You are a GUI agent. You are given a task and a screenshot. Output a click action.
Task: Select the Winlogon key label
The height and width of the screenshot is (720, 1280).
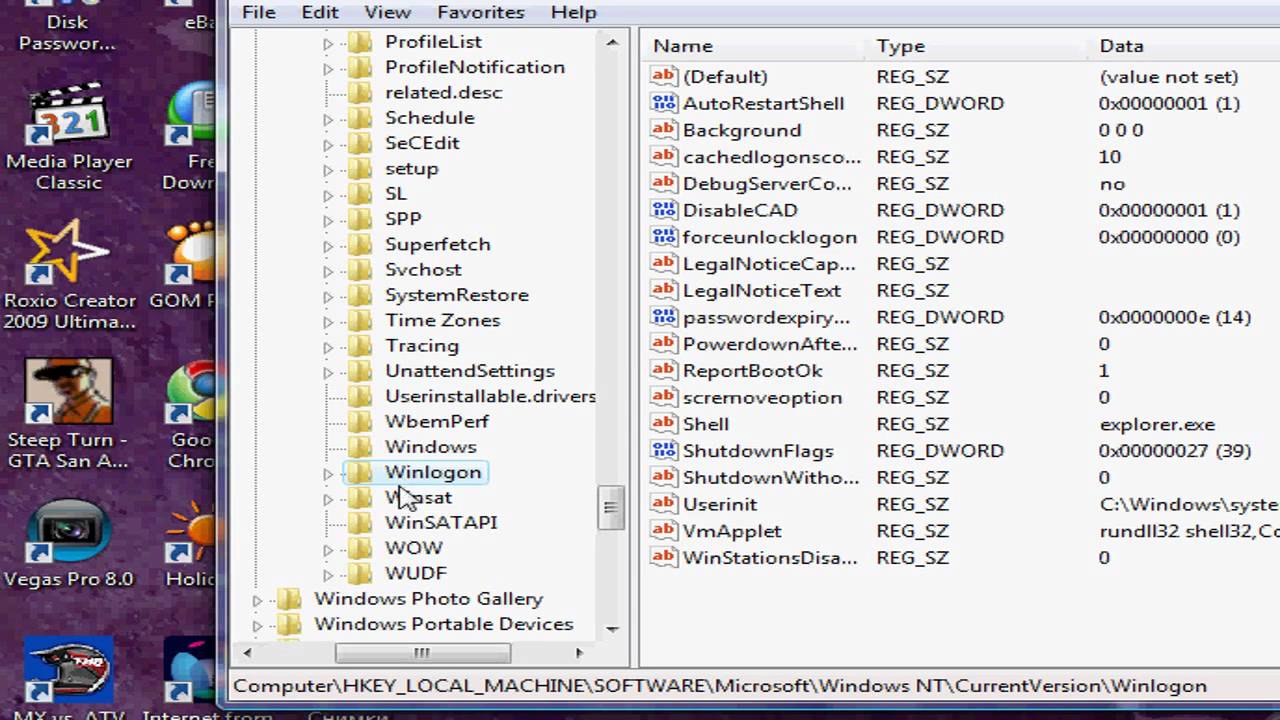(433, 472)
